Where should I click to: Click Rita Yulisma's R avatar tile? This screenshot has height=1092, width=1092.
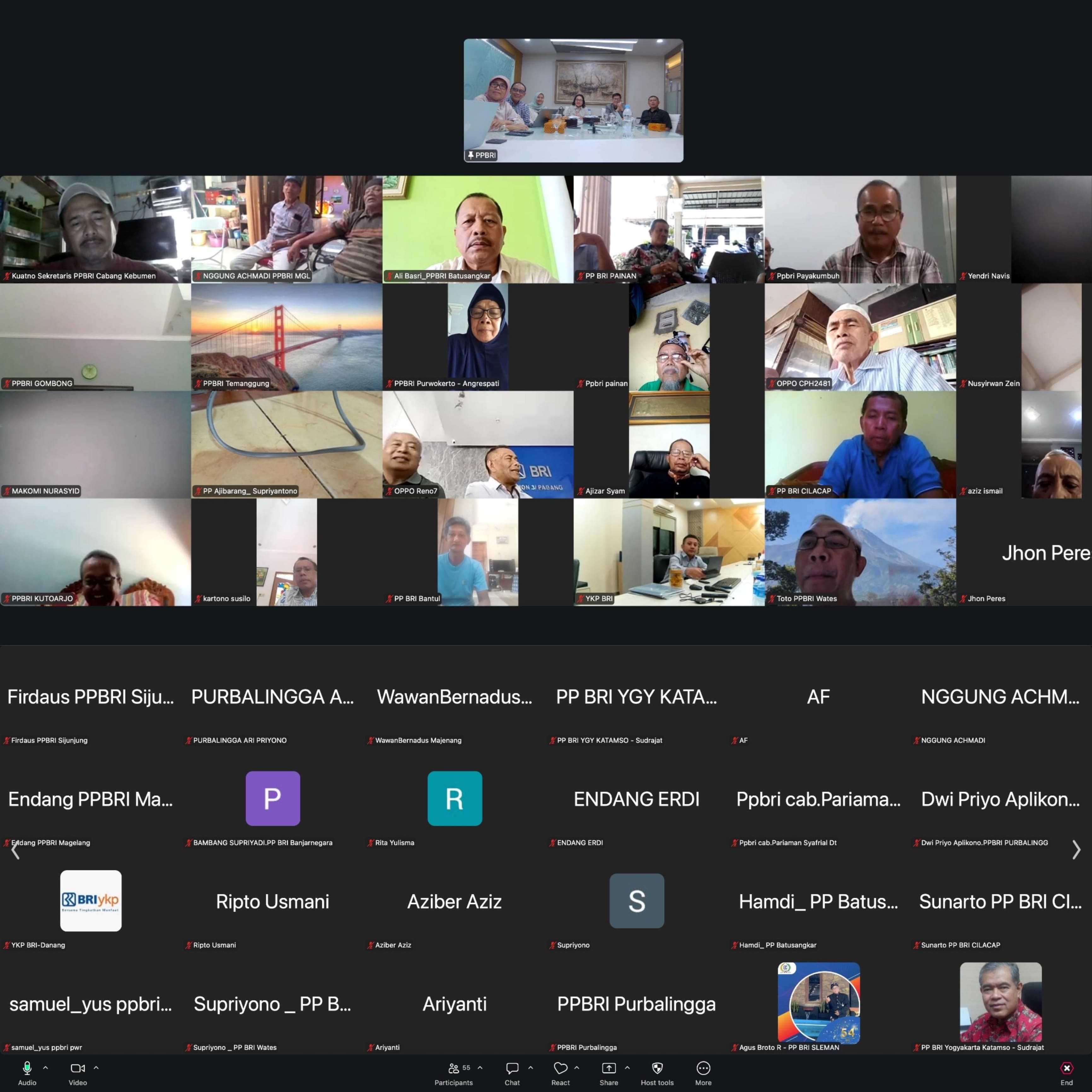coord(455,798)
